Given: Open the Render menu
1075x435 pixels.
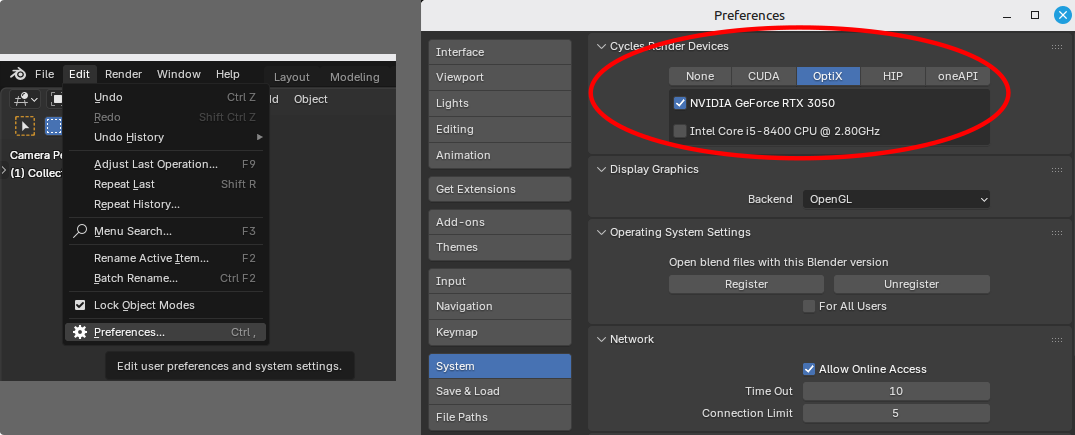Looking at the screenshot, I should tap(123, 74).
